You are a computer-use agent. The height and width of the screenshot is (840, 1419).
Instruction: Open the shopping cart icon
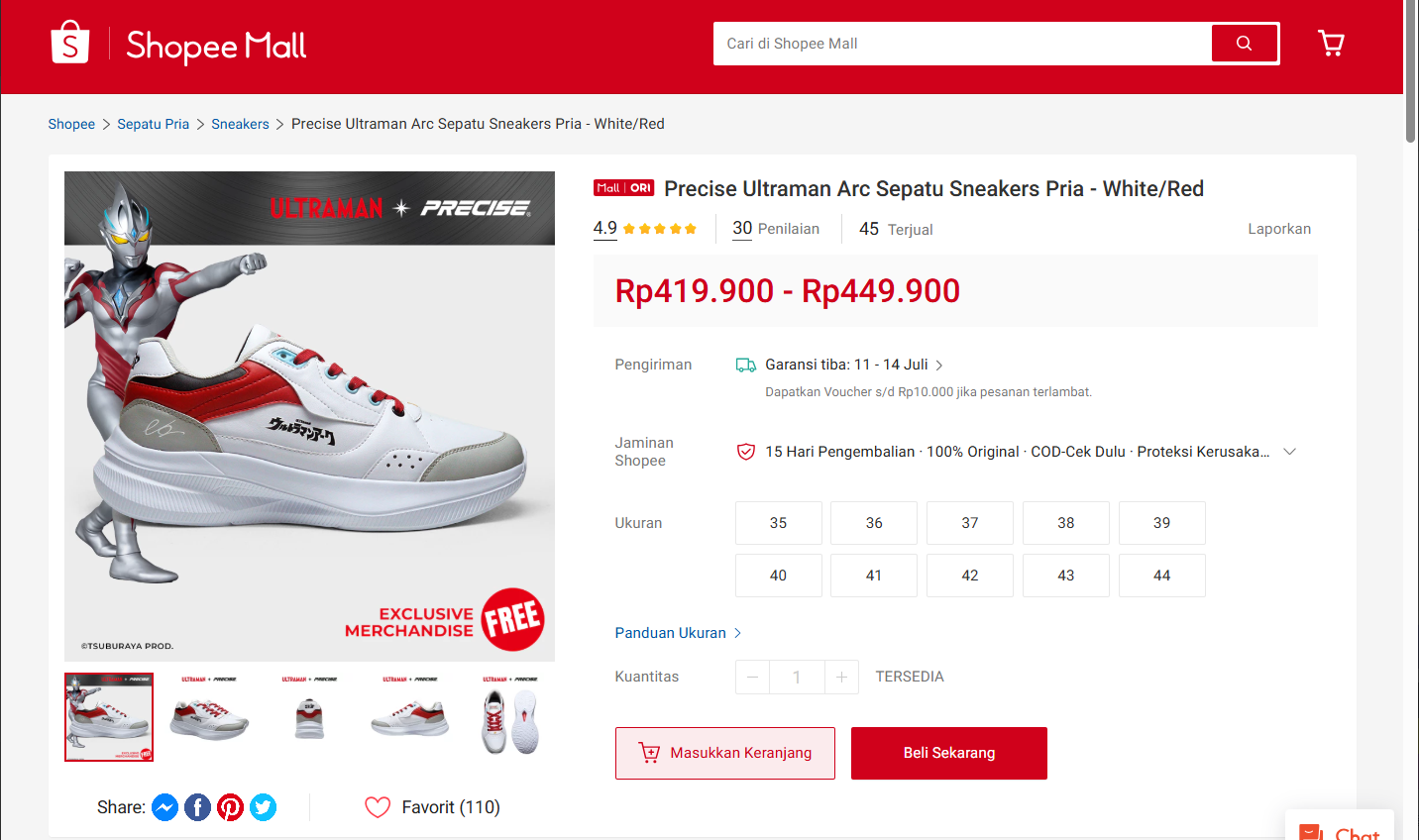pyautogui.click(x=1331, y=44)
